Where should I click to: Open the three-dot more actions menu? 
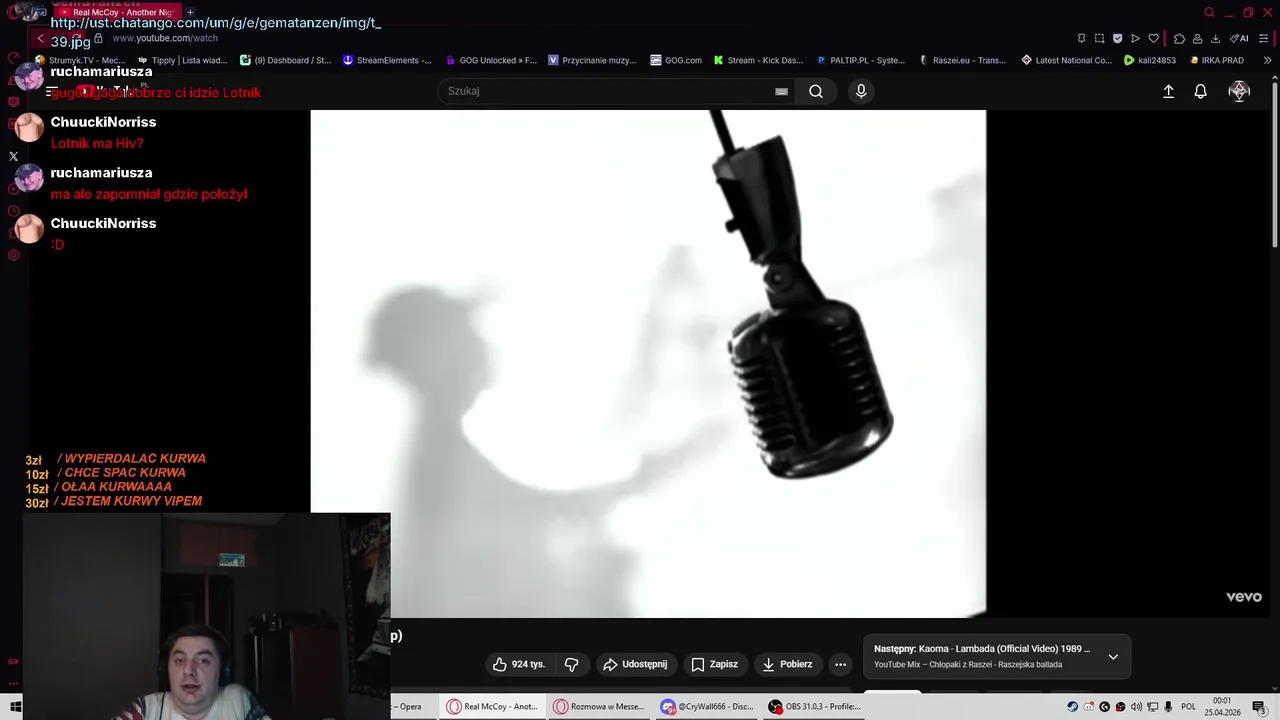click(x=841, y=664)
